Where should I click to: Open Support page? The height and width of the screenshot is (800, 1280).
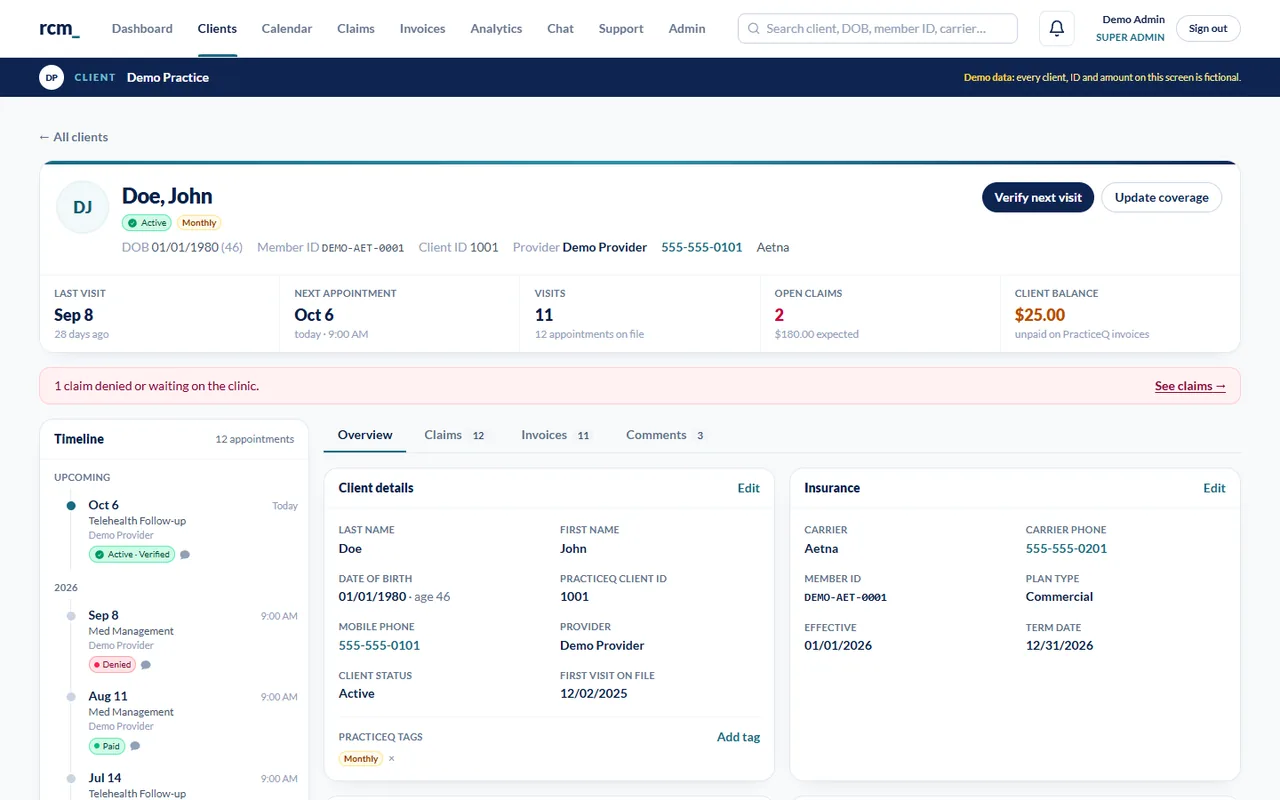pyautogui.click(x=621, y=28)
